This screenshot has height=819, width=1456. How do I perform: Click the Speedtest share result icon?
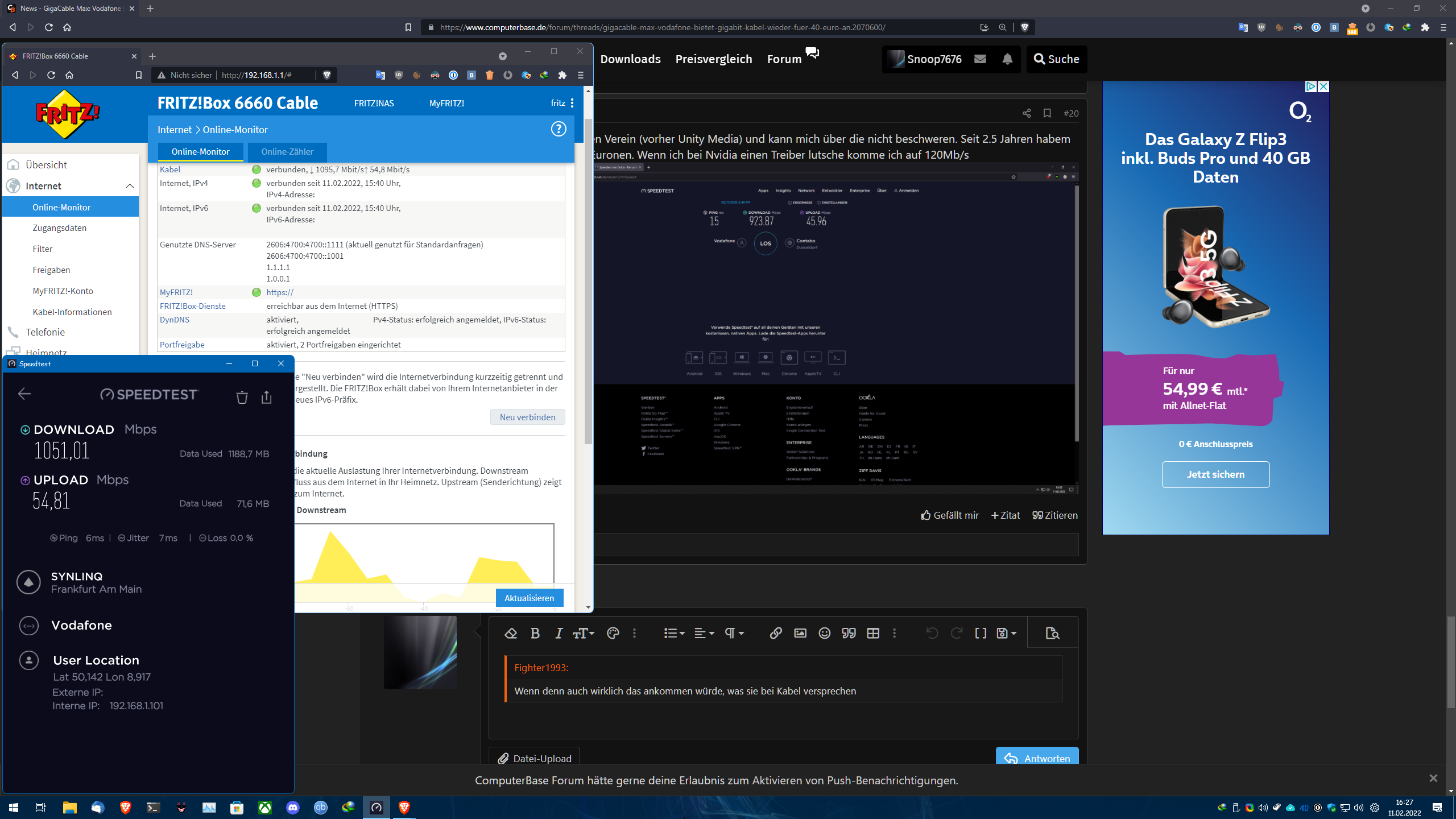(x=266, y=397)
